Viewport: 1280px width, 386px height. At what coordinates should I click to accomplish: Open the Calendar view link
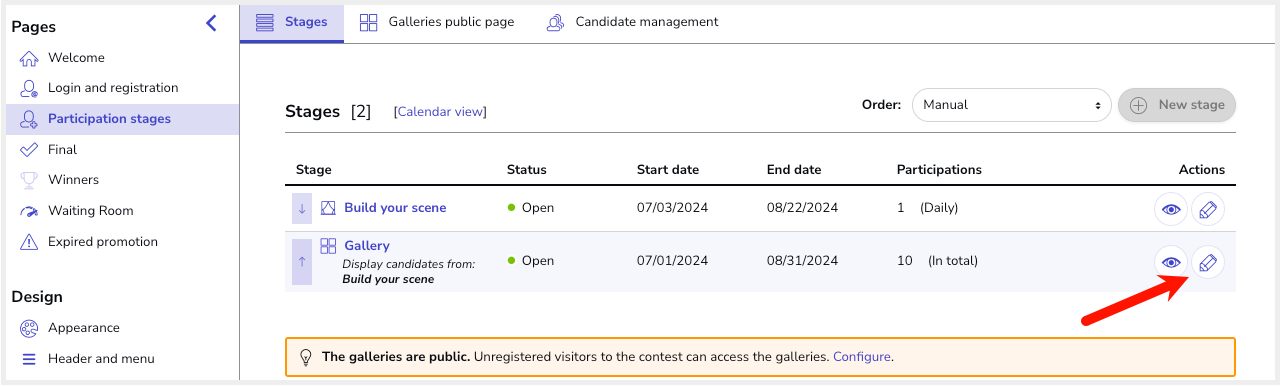[440, 112]
